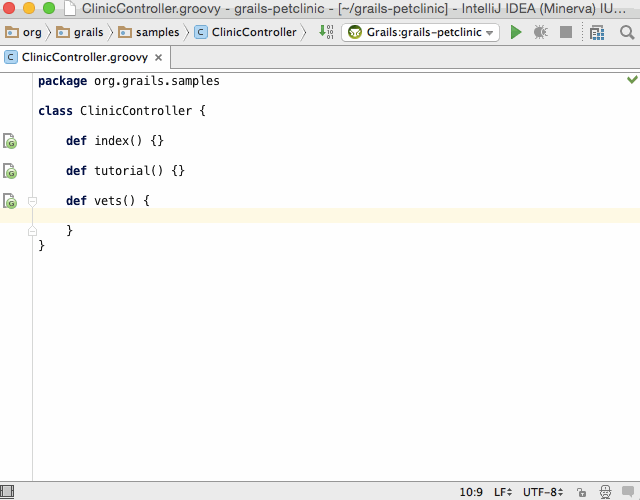640x500 pixels.
Task: Select the samples breadcrumb folder
Action: pos(149,32)
